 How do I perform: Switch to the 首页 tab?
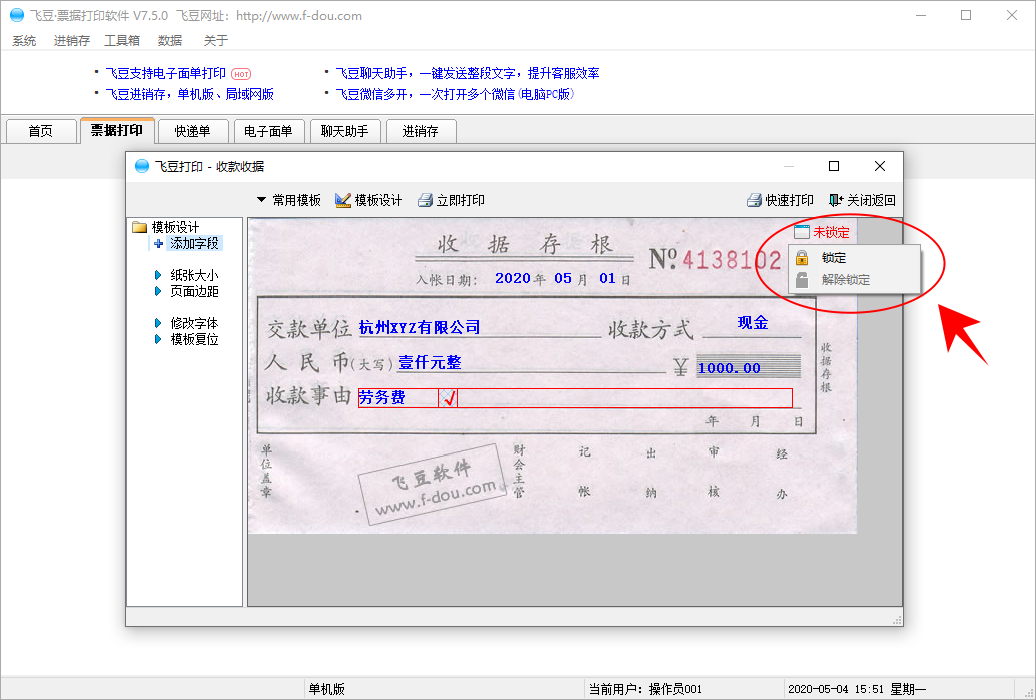[x=40, y=131]
